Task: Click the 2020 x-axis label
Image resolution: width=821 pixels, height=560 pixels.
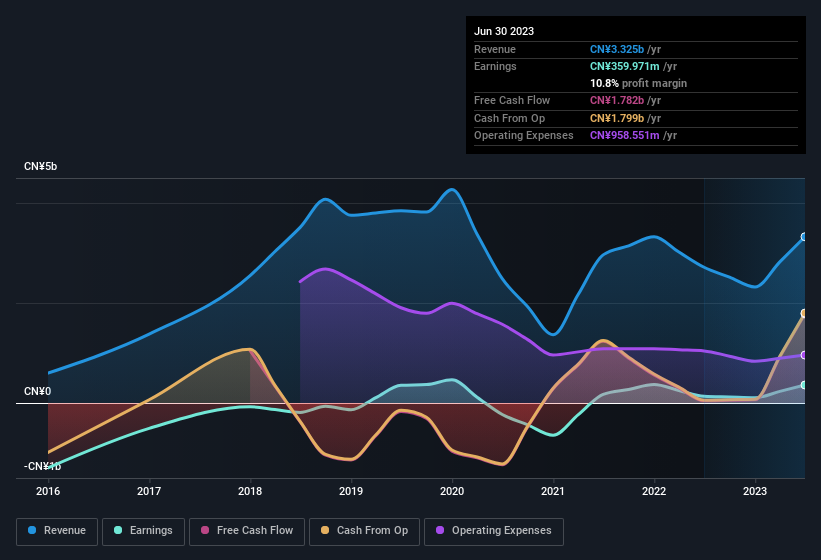Action: coord(452,491)
